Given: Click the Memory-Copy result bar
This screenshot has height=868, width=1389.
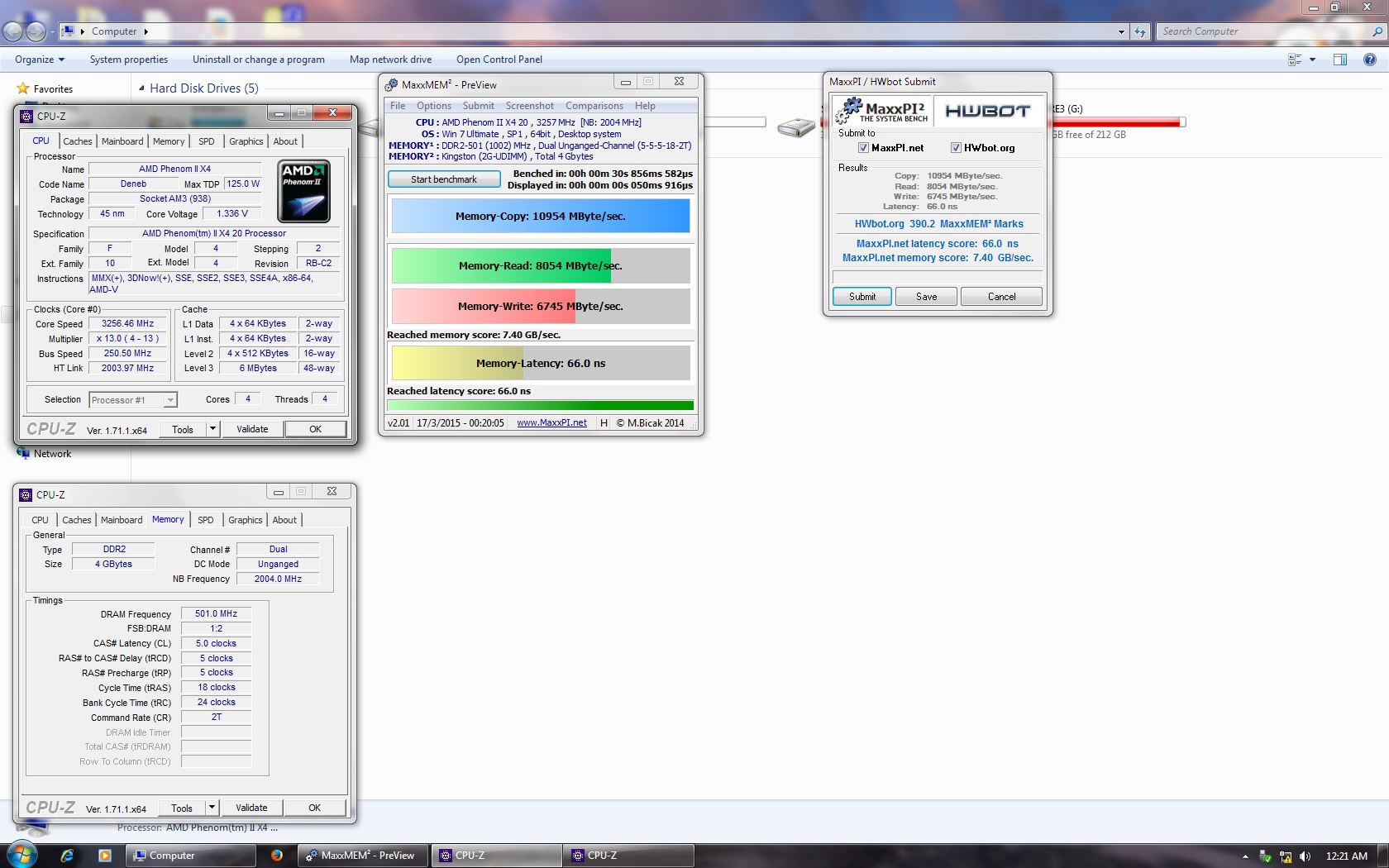Looking at the screenshot, I should pyautogui.click(x=541, y=217).
